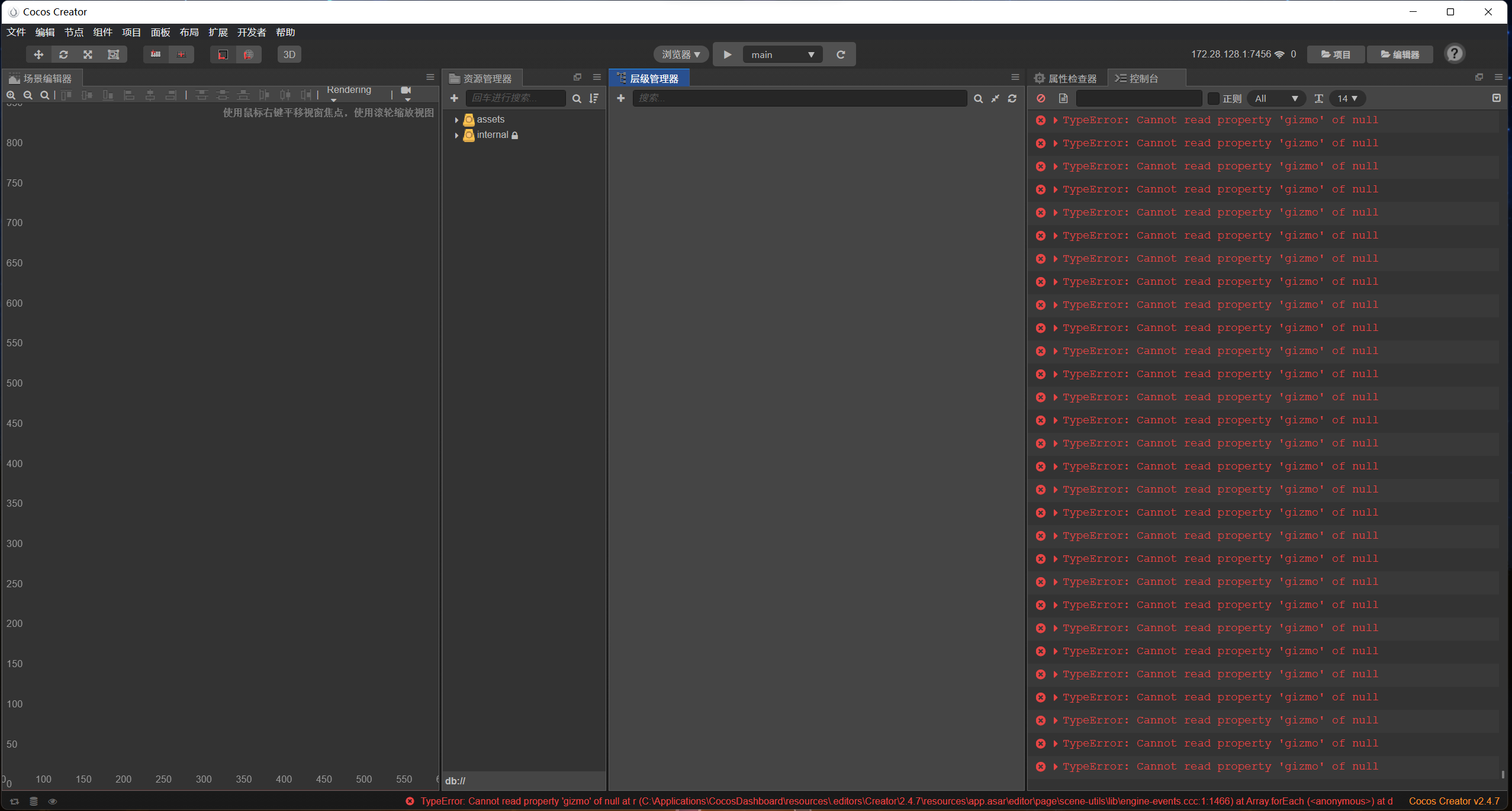Switch to the property inspector tab
Image resolution: width=1512 pixels, height=811 pixels.
1066,78
